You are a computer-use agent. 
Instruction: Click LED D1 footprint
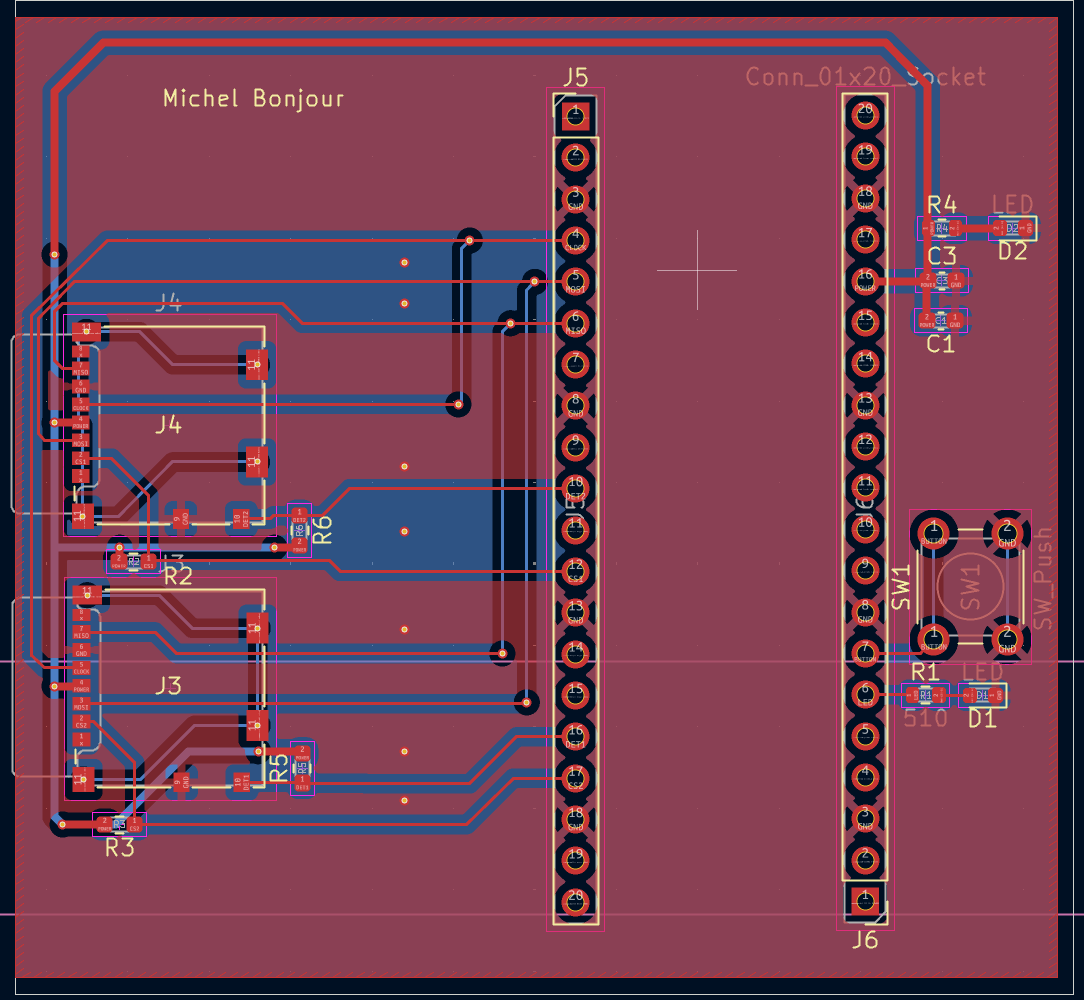[982, 695]
